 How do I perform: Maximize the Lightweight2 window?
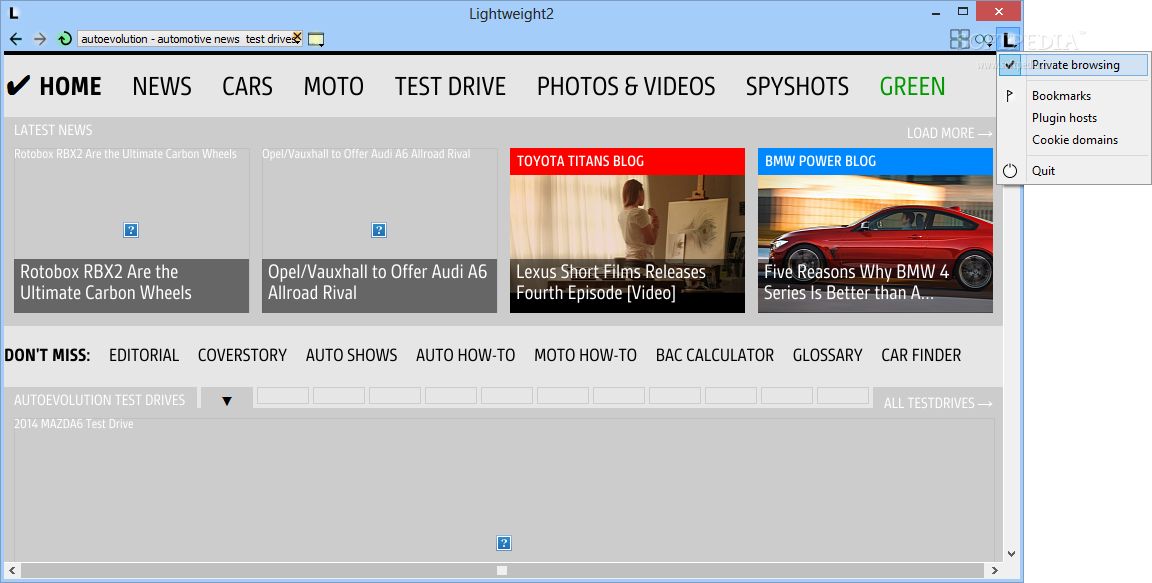[x=962, y=11]
